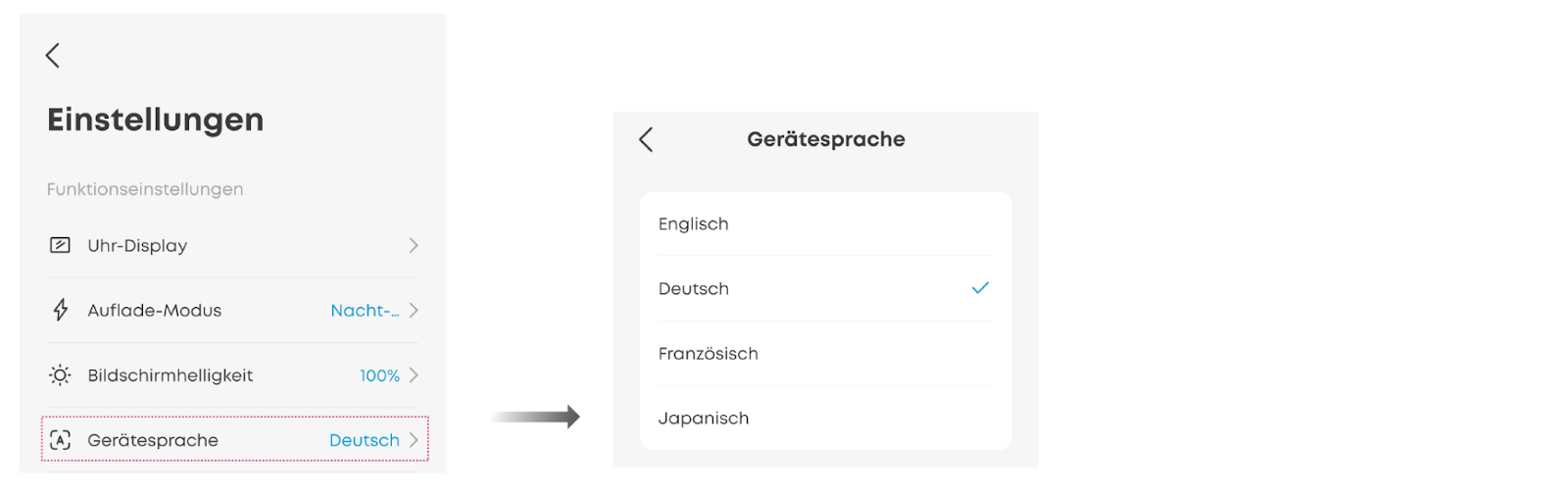The height and width of the screenshot is (495, 1568).
Task: Select Französisch as device language
Action: tap(709, 354)
